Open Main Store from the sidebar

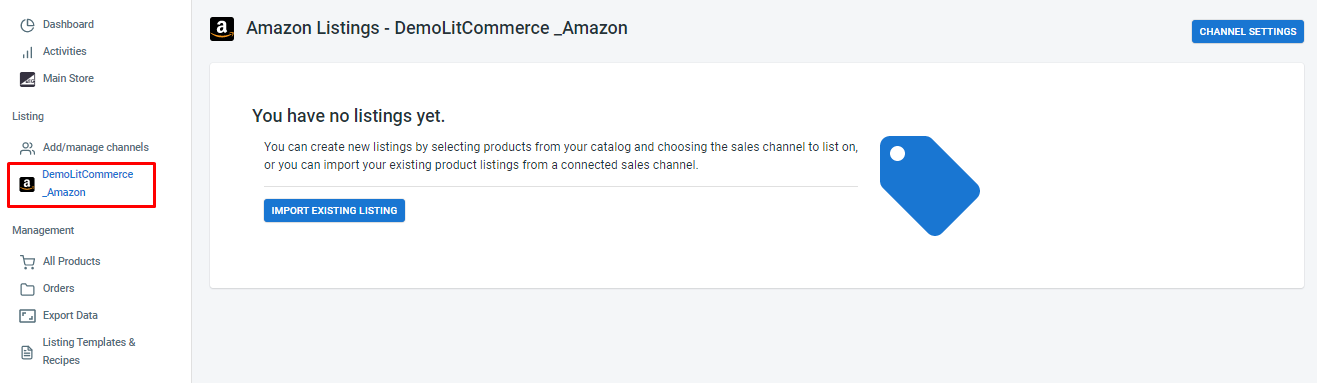68,78
